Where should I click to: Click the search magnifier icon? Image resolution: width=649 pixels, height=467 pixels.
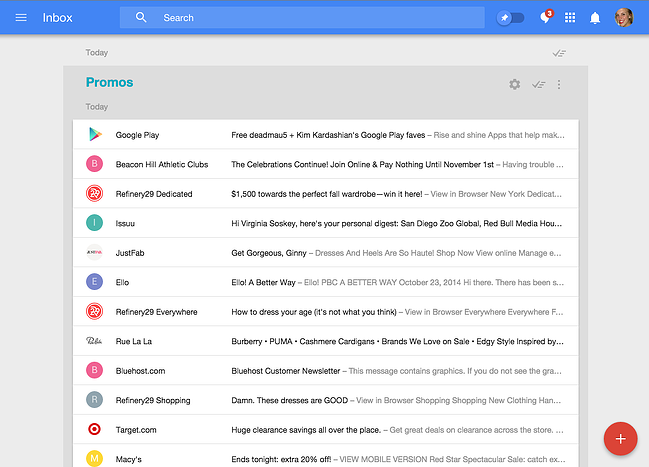tap(141, 17)
